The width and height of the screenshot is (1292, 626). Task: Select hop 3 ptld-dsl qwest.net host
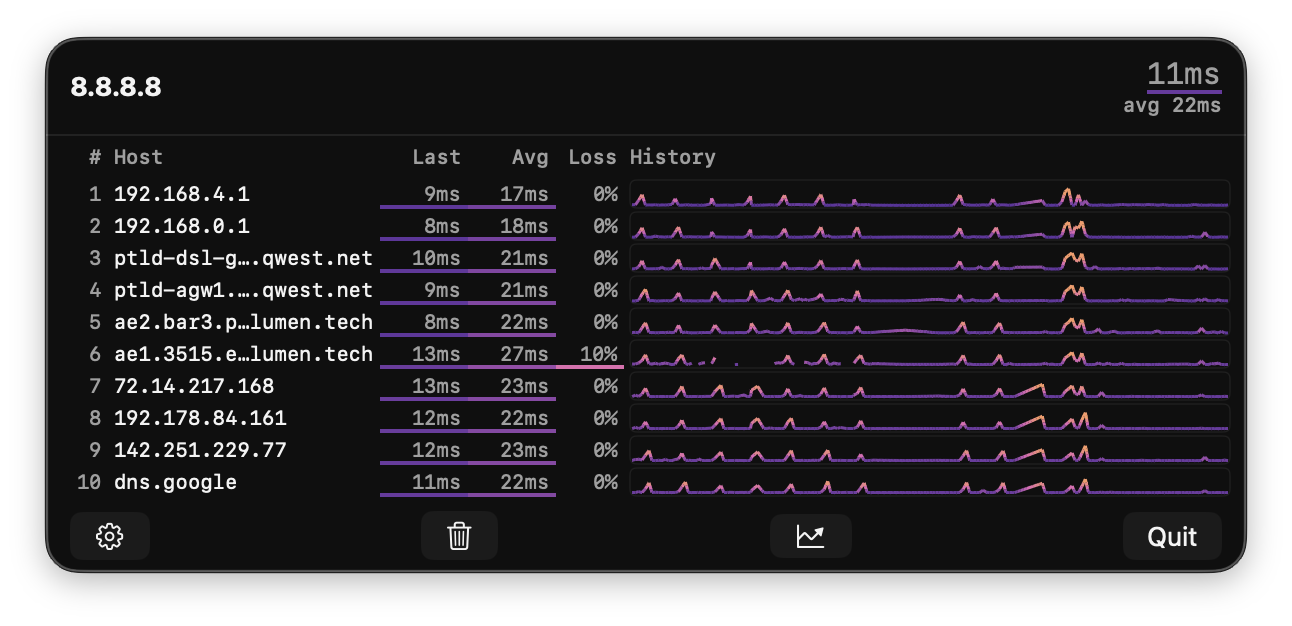click(x=243, y=258)
